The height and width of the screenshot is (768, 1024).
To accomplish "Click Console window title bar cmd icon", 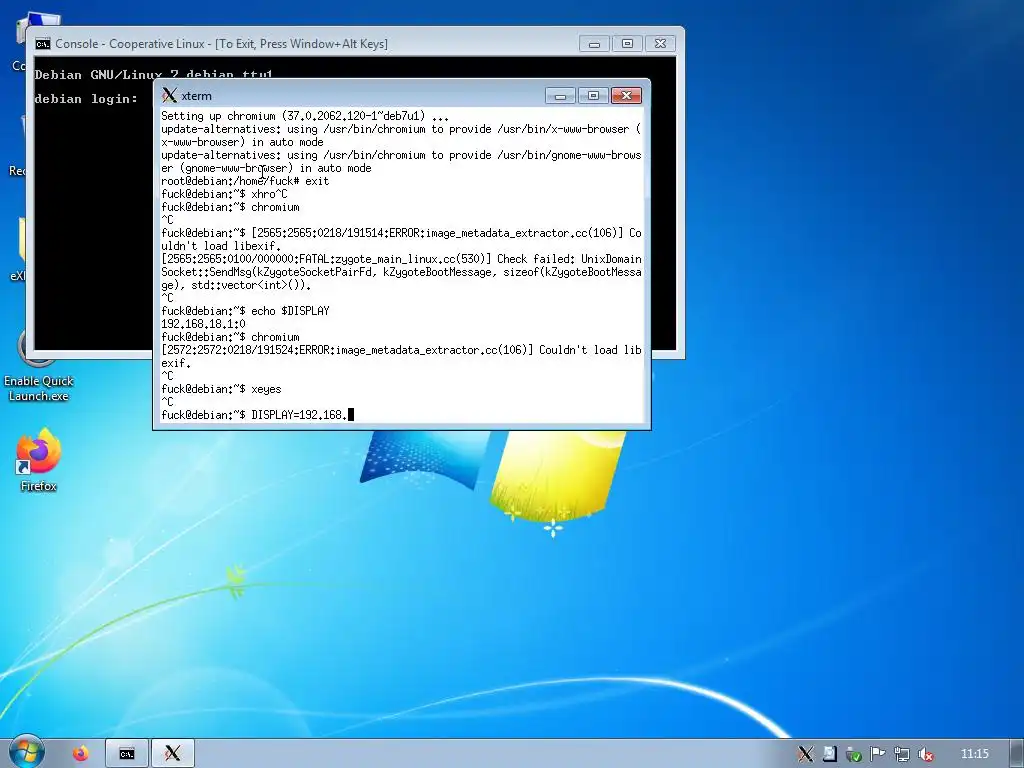I will click(42, 44).
